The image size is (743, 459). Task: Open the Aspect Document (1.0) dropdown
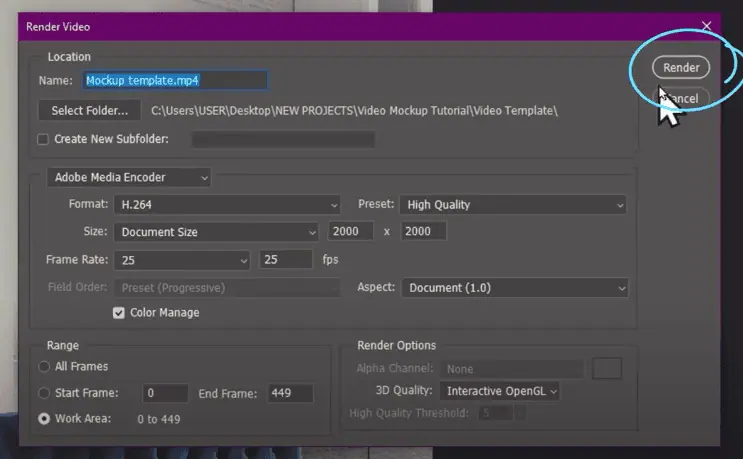pyautogui.click(x=514, y=288)
